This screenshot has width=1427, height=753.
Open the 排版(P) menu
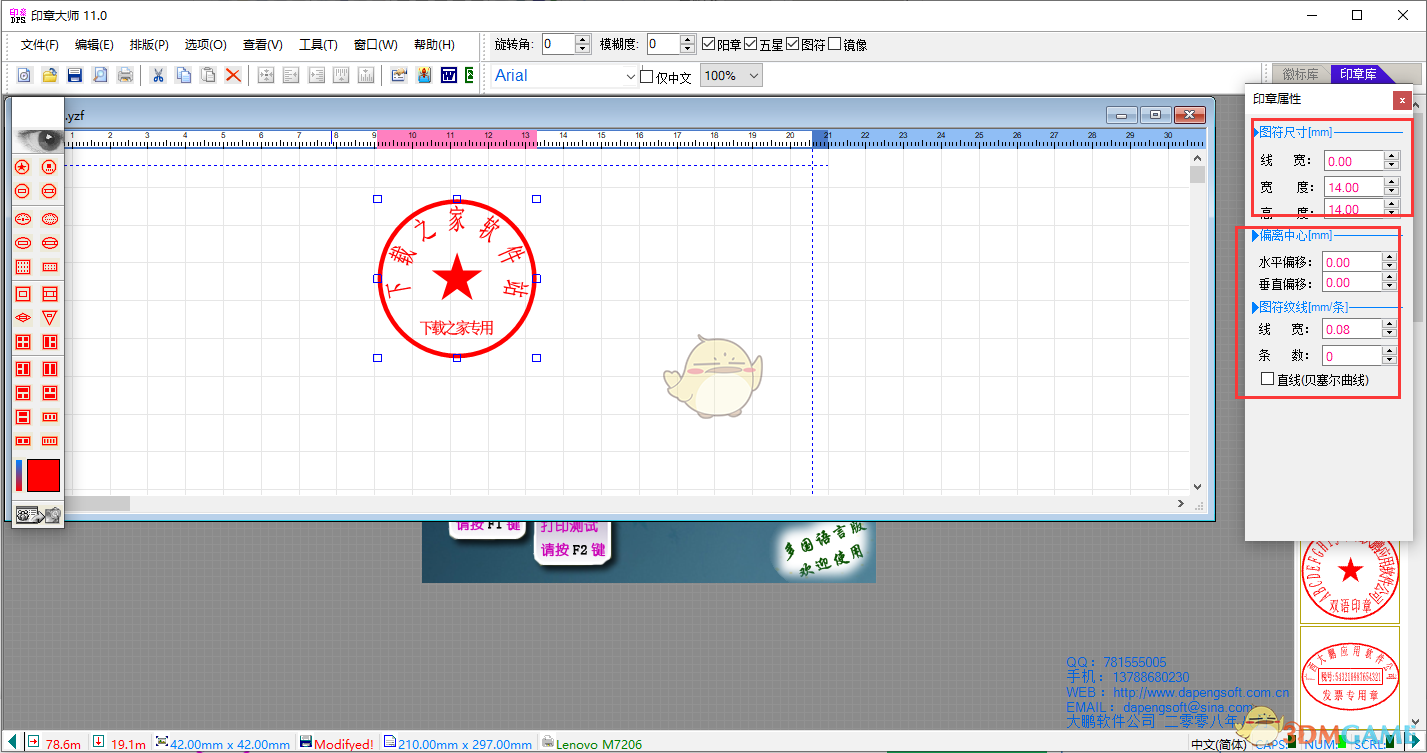[x=149, y=45]
